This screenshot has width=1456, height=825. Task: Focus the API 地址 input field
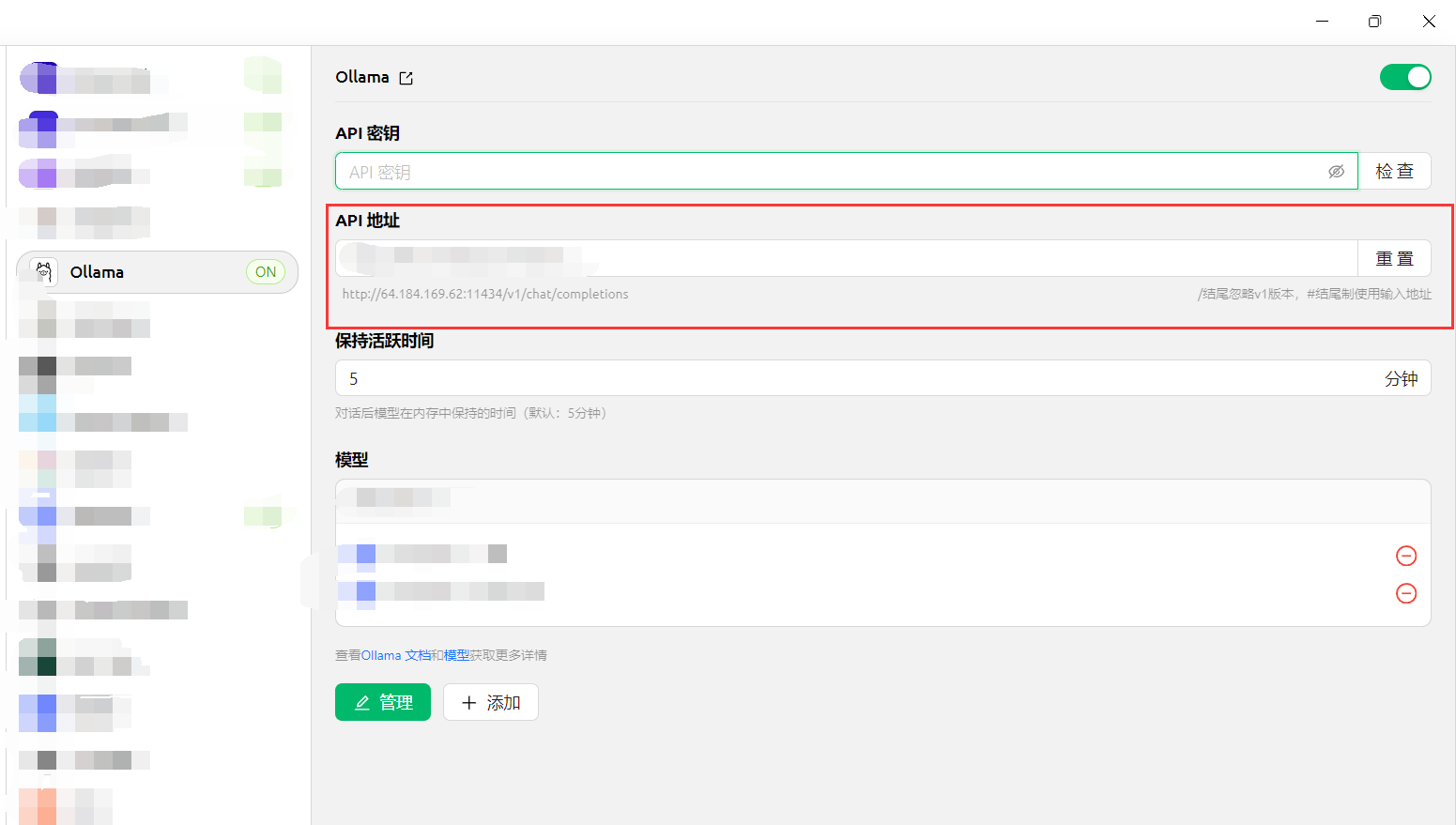[x=845, y=258]
